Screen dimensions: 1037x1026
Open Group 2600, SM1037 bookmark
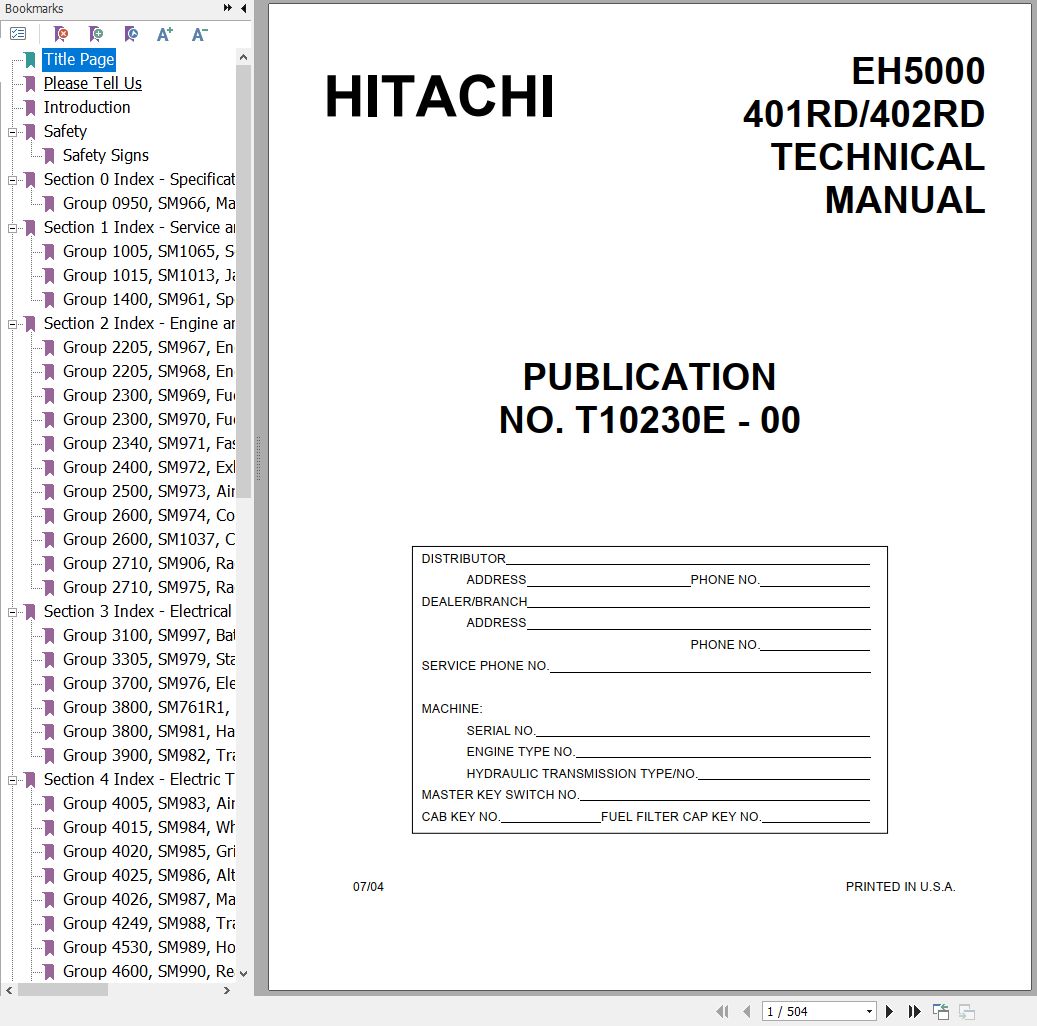[x=148, y=540]
